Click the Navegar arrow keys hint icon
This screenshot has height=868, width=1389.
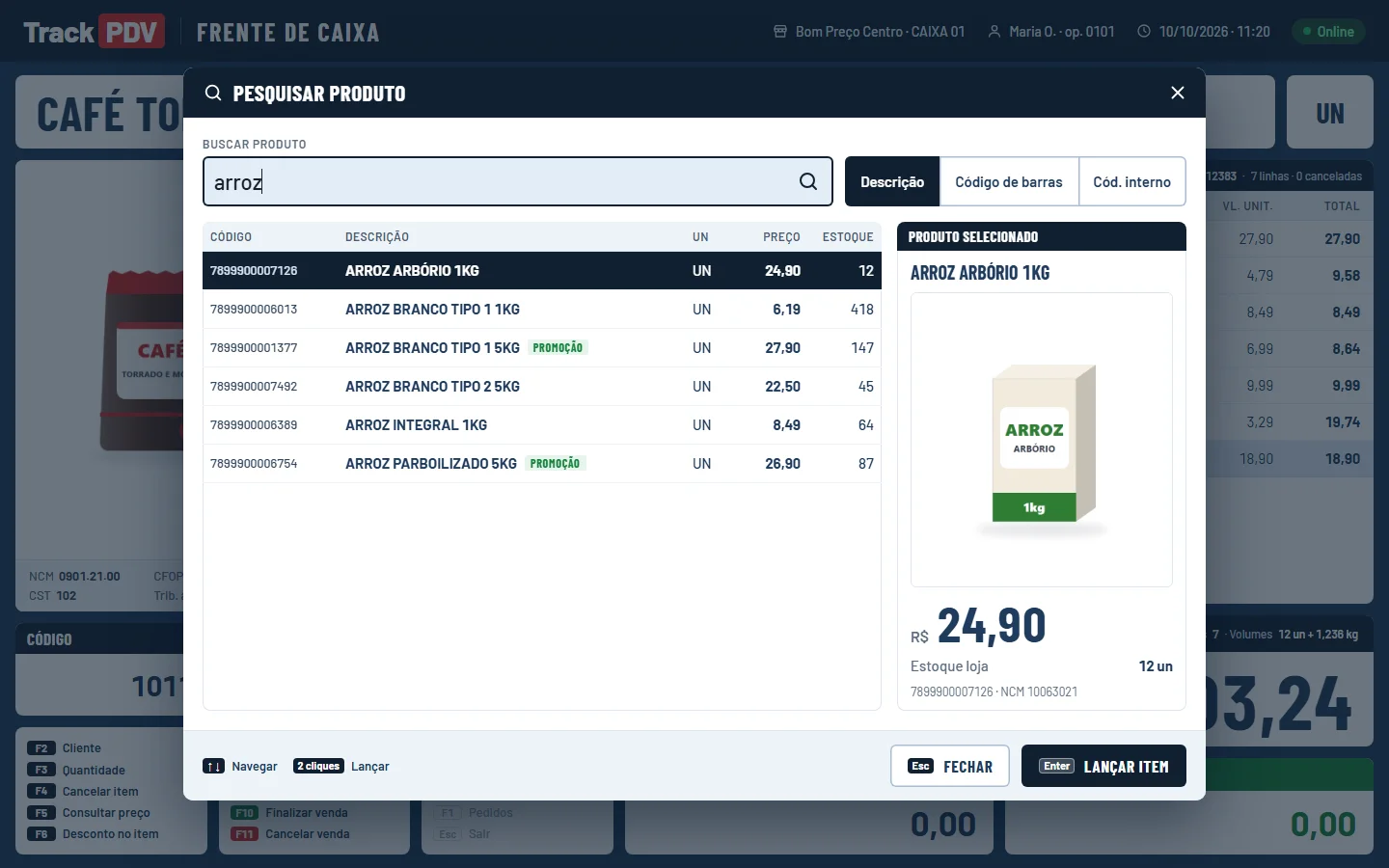click(213, 767)
